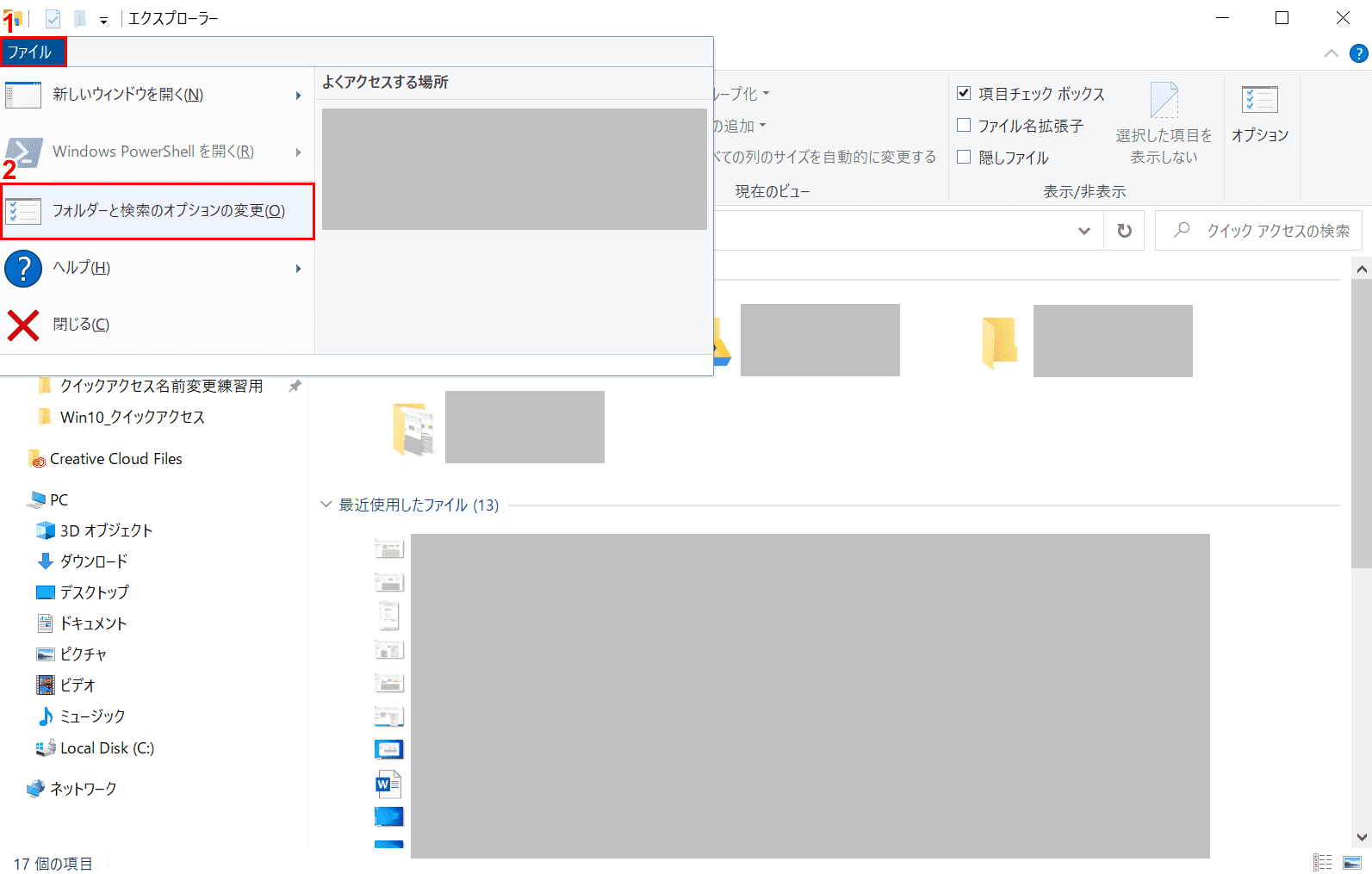Click the search magnifier icon
Viewport: 1372px width, 874px height.
pyautogui.click(x=1182, y=230)
